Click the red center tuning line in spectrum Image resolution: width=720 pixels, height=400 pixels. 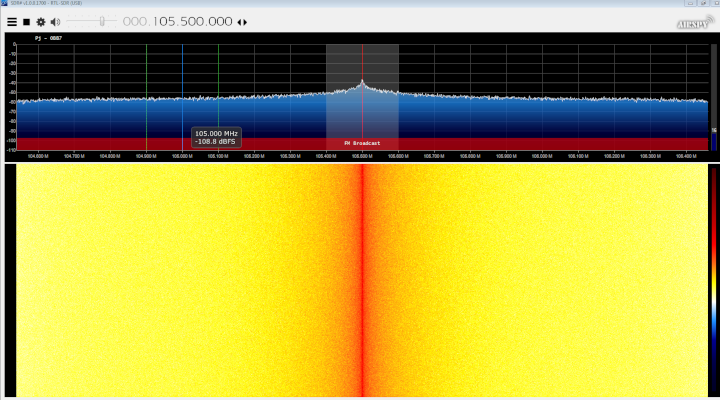tap(362, 96)
